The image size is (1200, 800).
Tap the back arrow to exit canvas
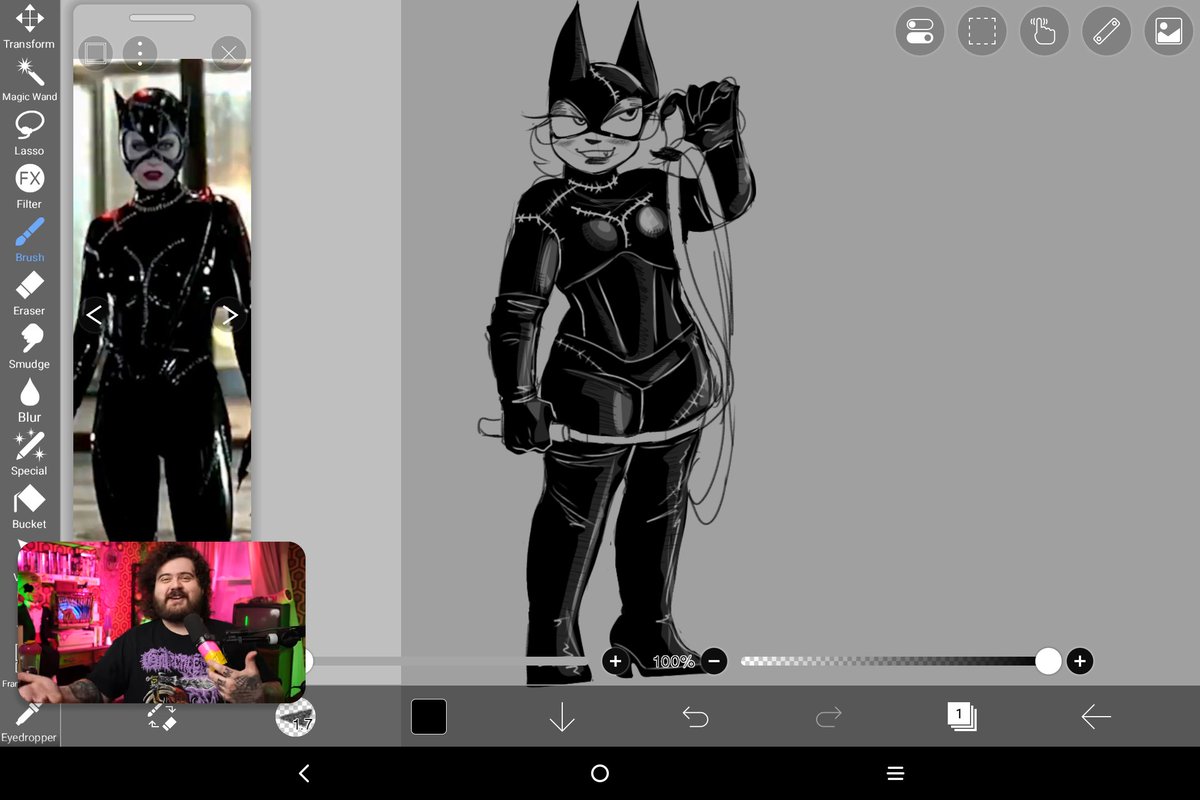pos(1096,716)
